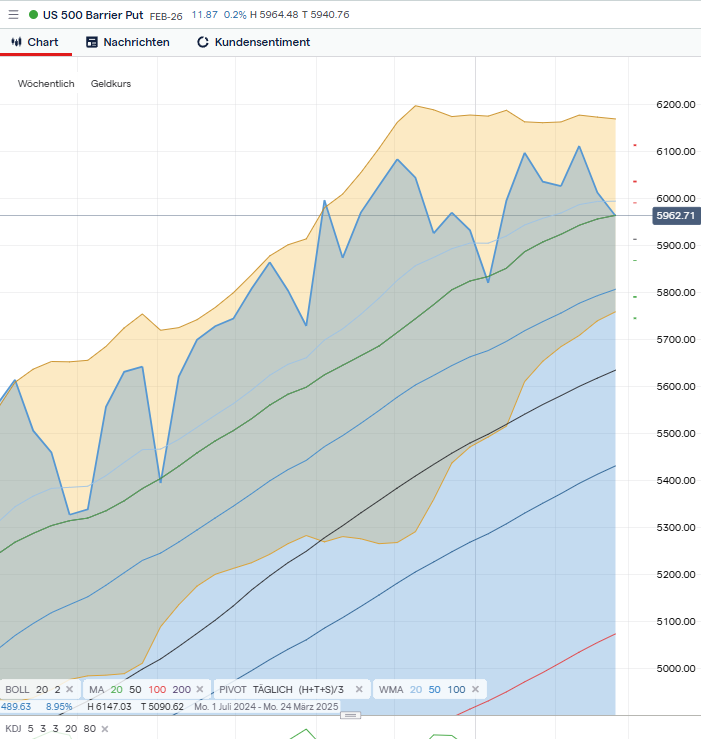Click the Kundensentiment circular arrow icon

tap(203, 42)
